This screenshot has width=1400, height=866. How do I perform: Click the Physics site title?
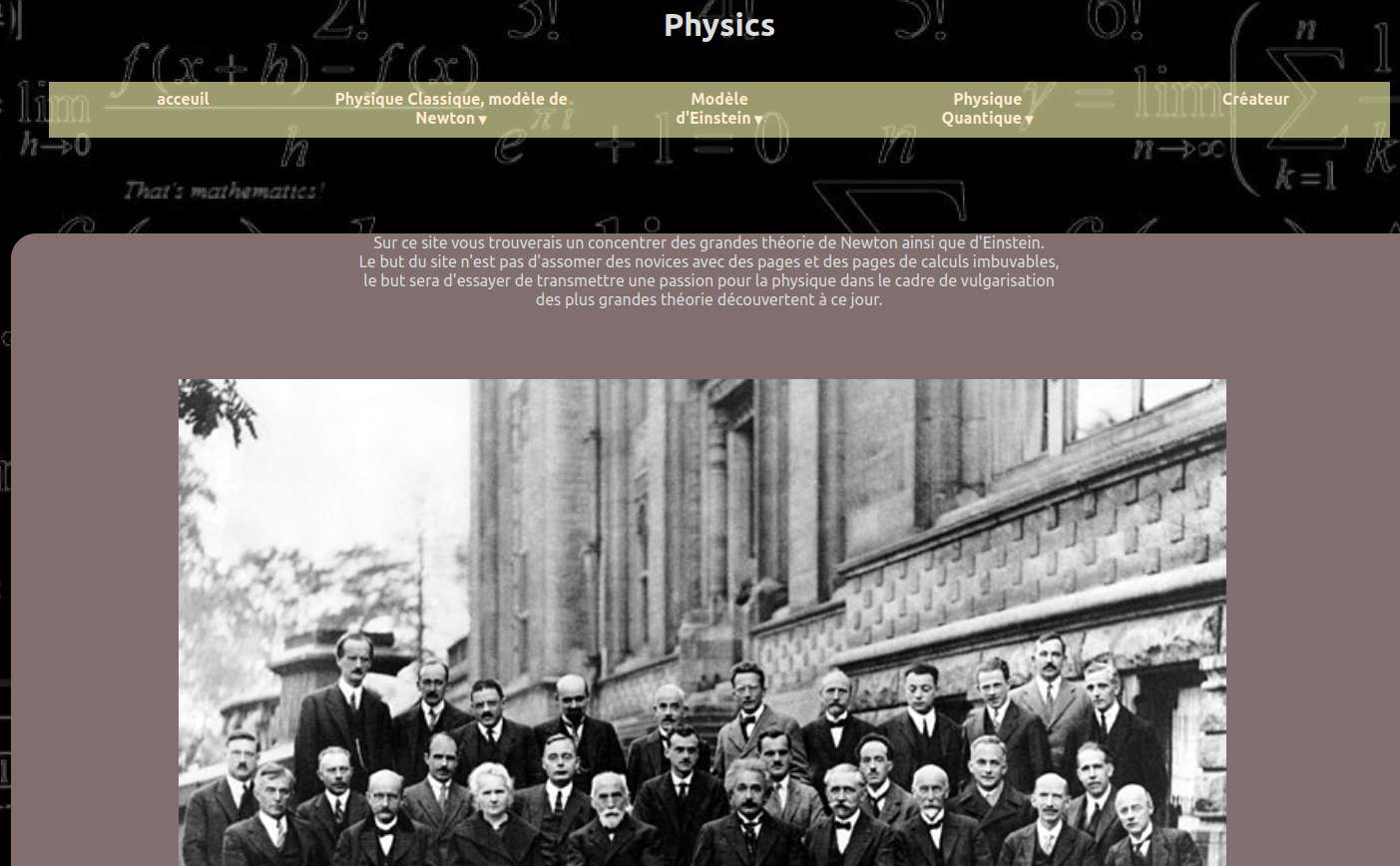(x=718, y=25)
